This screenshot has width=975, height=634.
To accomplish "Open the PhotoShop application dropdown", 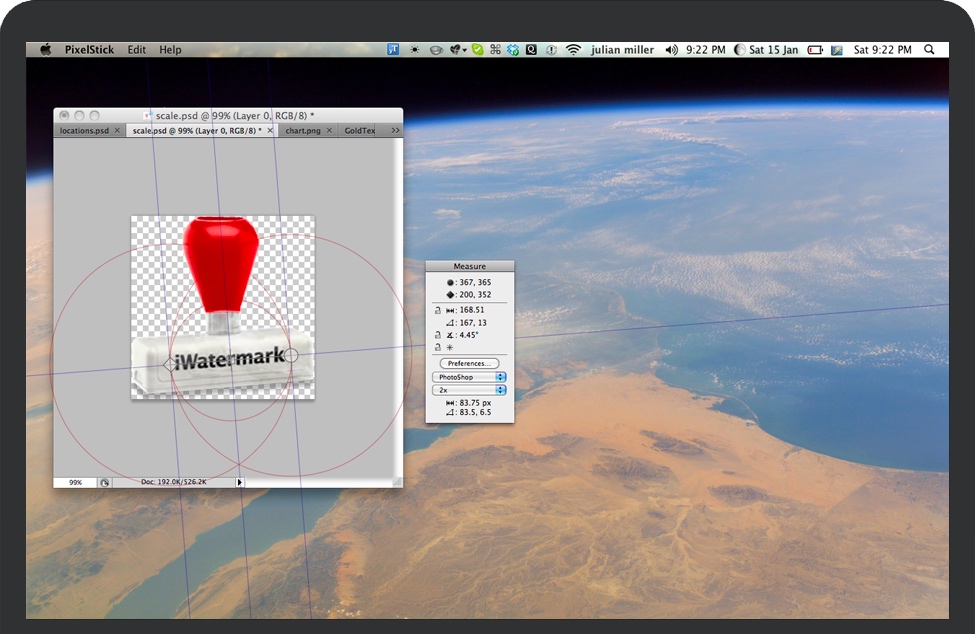I will click(469, 377).
